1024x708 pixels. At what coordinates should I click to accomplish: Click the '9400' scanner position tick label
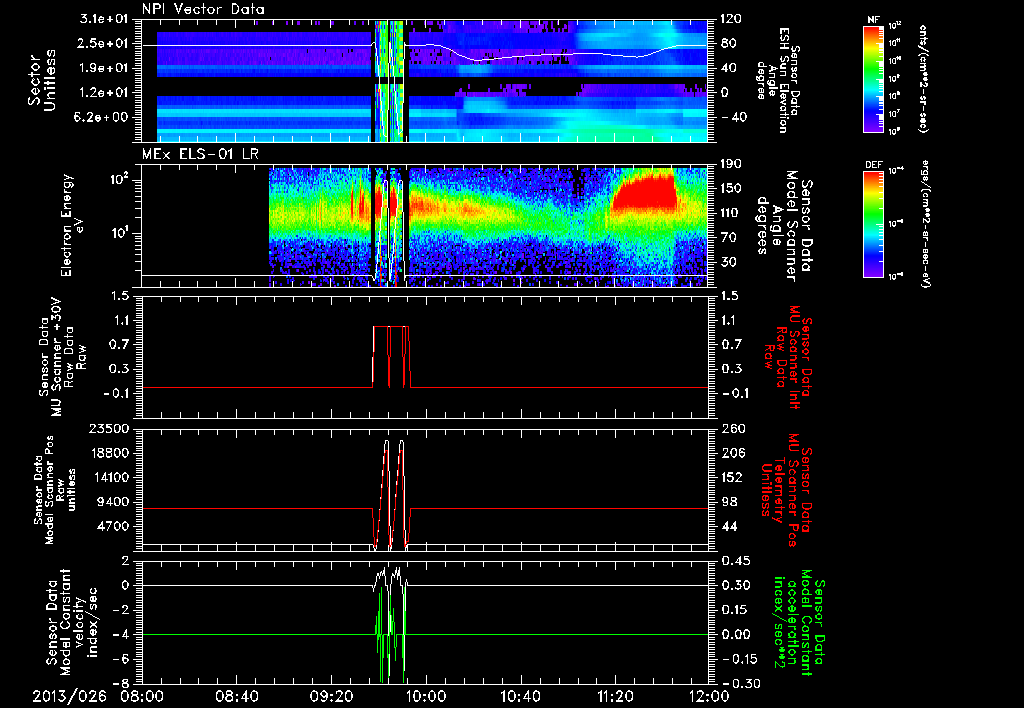[114, 502]
